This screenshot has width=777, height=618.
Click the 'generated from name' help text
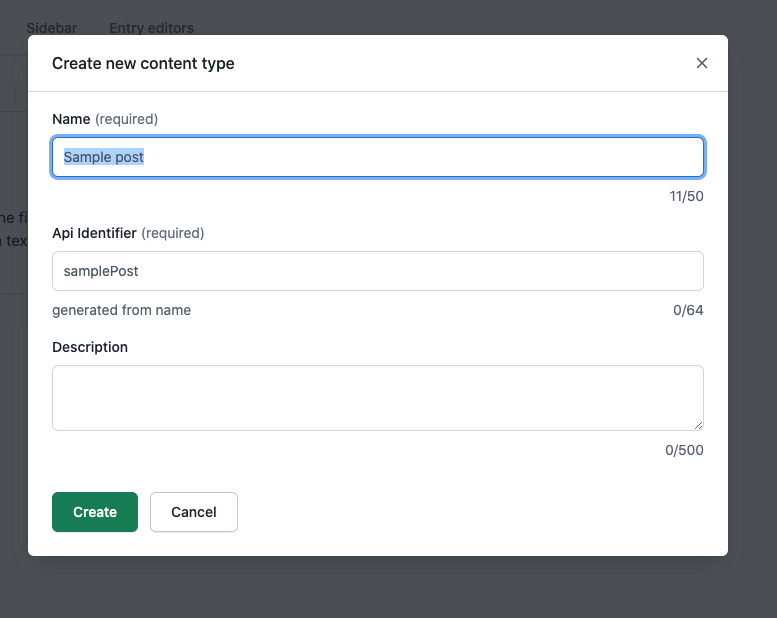click(x=121, y=310)
